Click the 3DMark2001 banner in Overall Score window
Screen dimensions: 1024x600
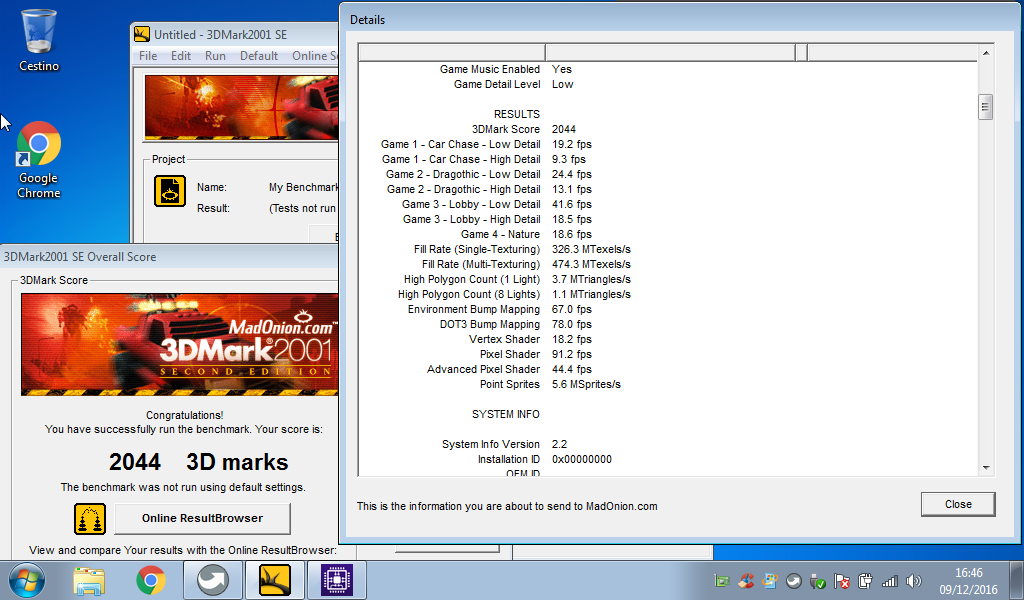click(x=180, y=344)
